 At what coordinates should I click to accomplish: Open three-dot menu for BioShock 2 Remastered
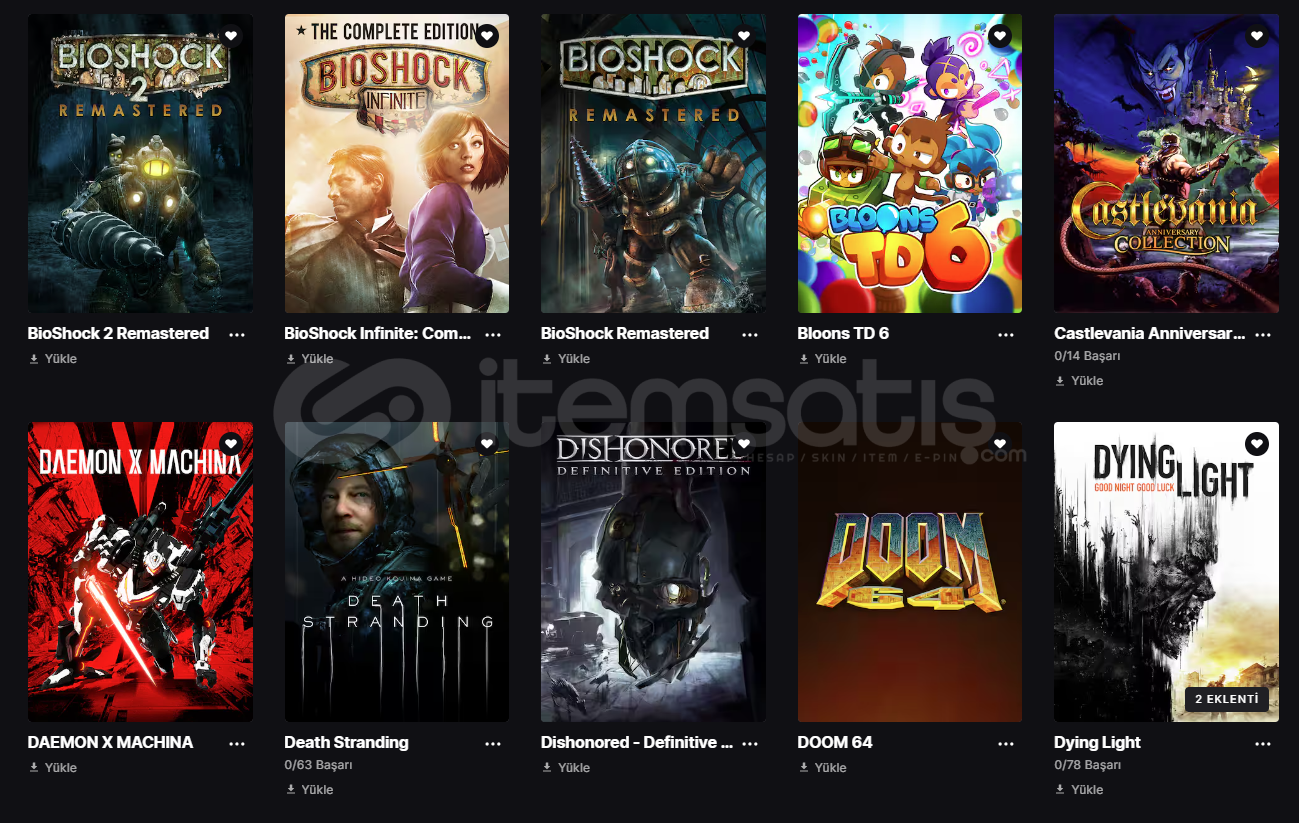237,334
